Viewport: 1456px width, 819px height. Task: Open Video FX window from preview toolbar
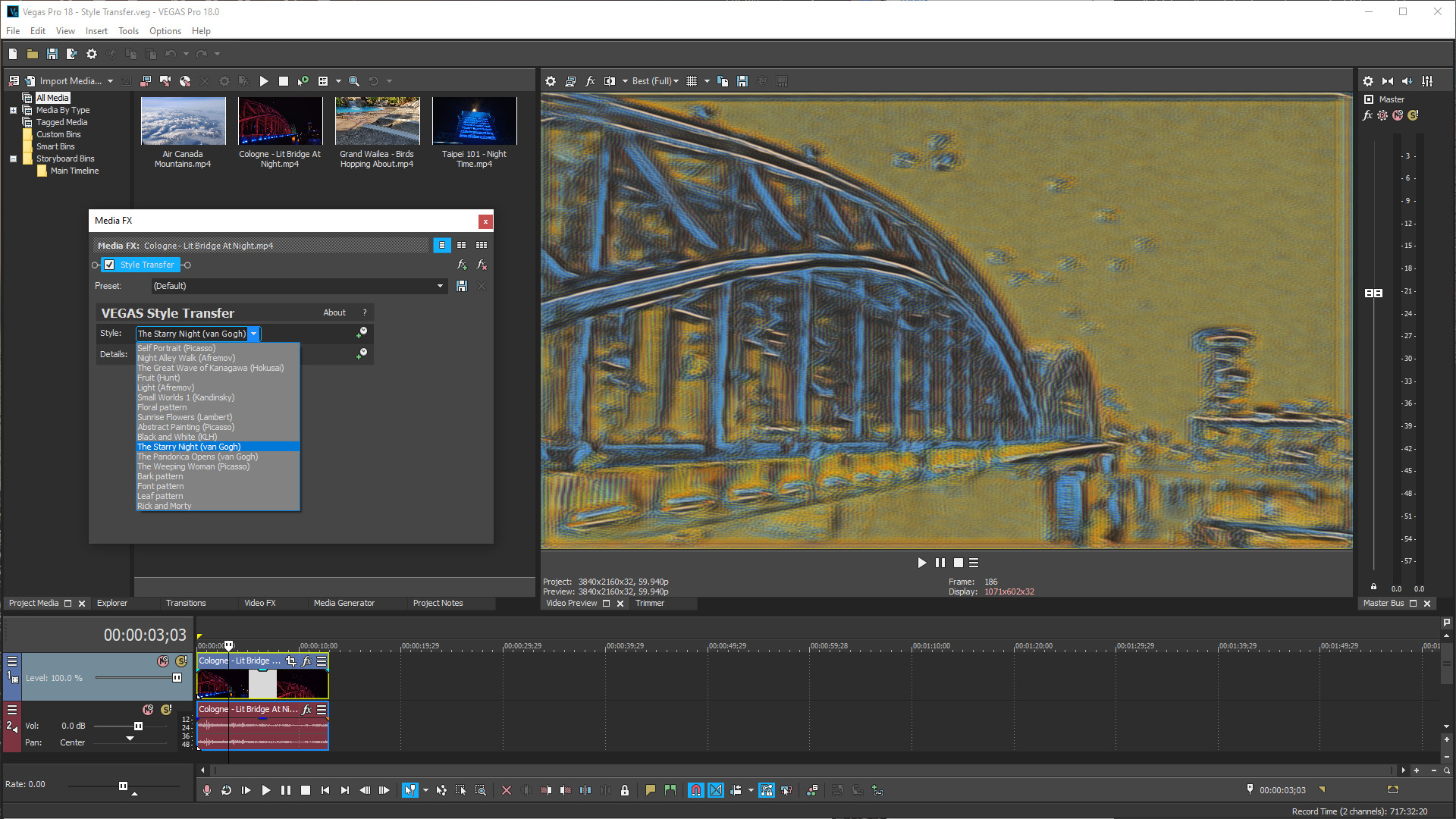[x=590, y=81]
